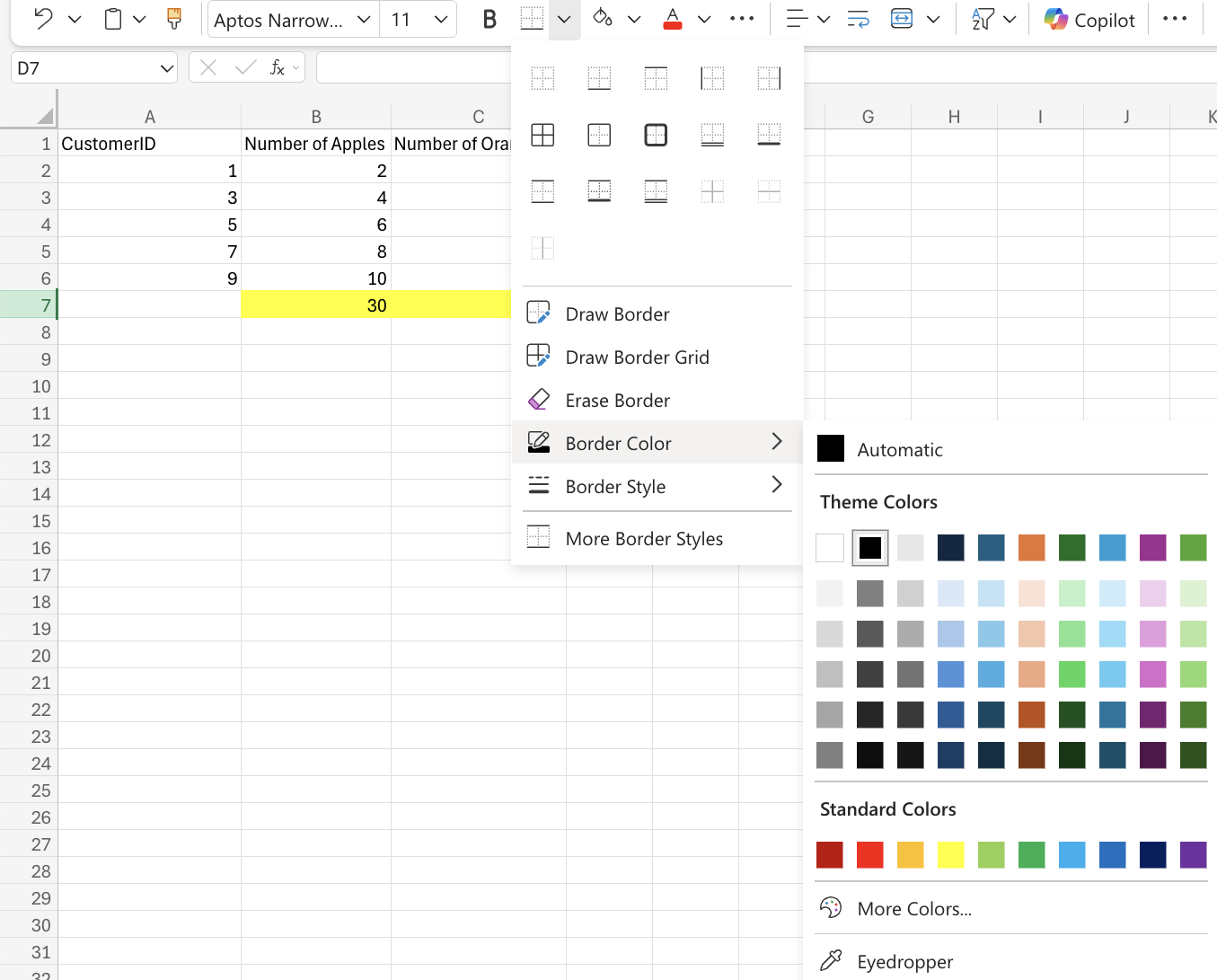
Task: Click the Sort & Filter icon
Action: [x=983, y=19]
